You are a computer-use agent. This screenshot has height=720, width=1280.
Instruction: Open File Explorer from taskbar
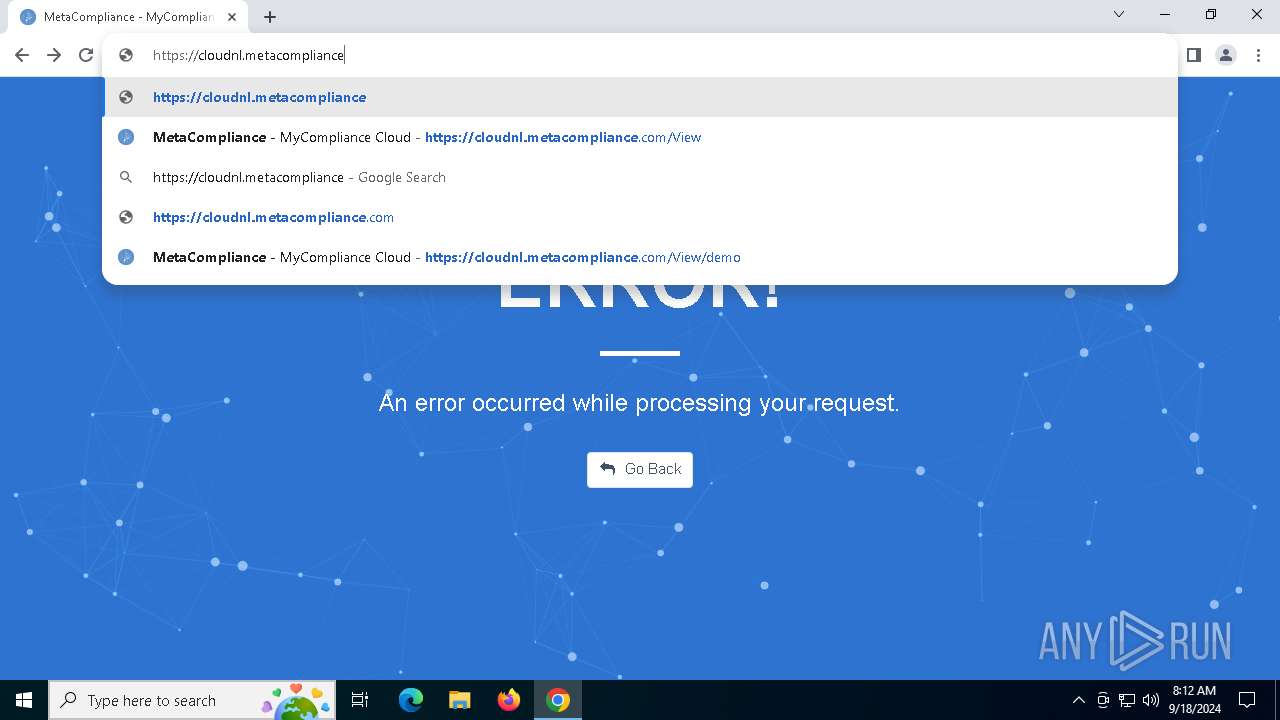pos(460,700)
